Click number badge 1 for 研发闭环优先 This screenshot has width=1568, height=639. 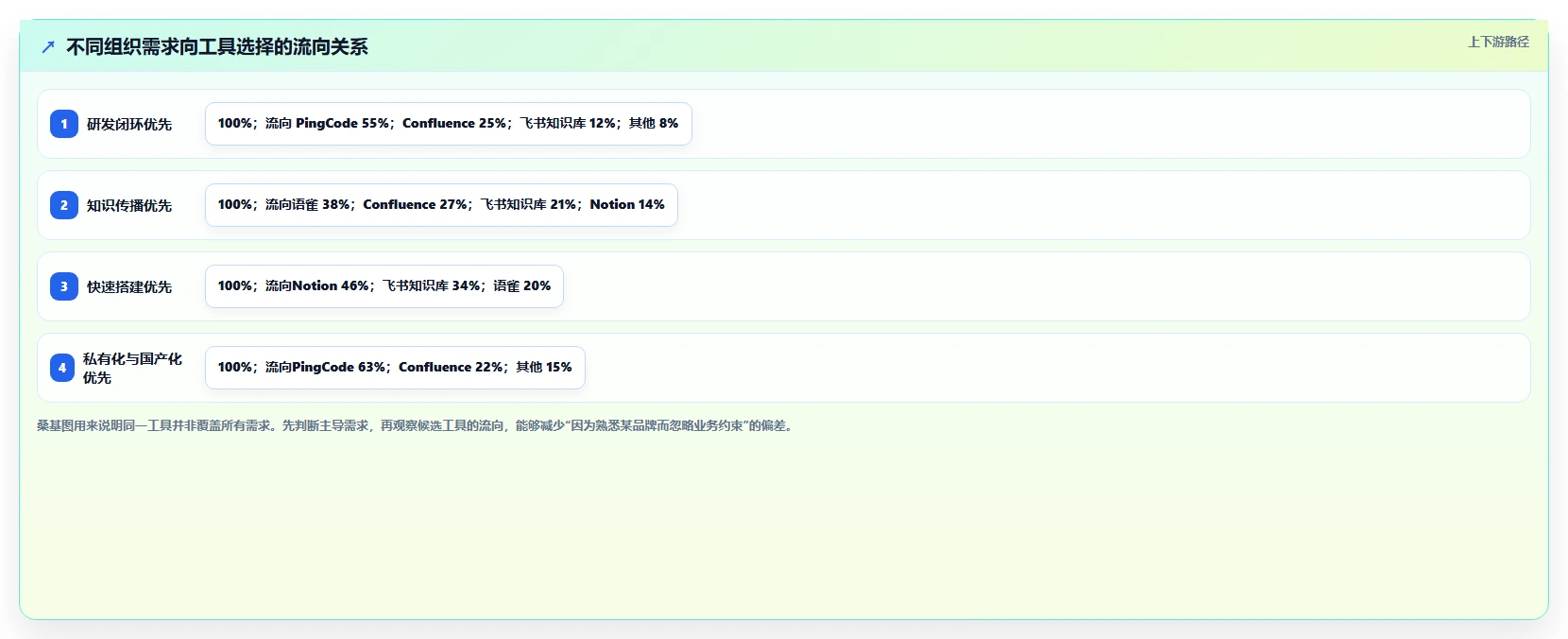pos(64,124)
